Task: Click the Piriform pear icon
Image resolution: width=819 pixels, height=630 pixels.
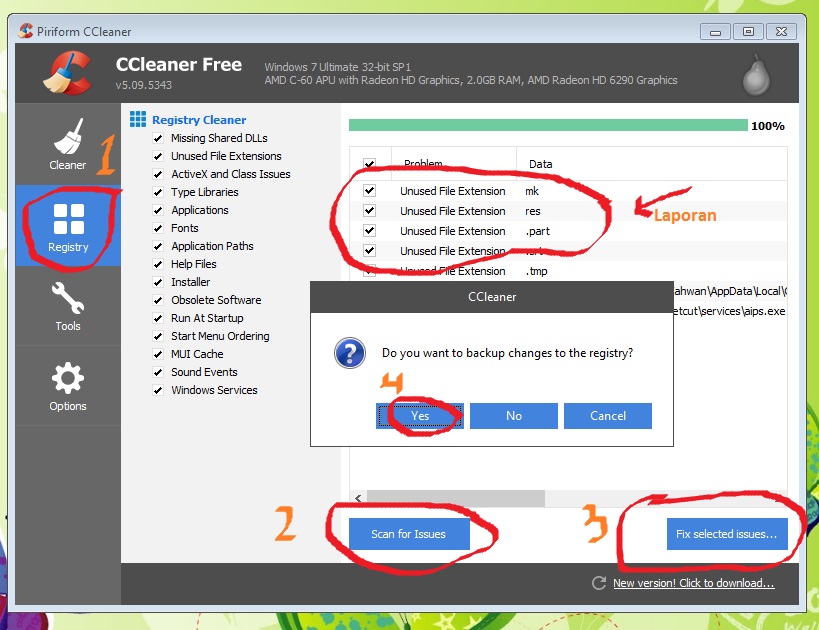Action: coord(756,75)
